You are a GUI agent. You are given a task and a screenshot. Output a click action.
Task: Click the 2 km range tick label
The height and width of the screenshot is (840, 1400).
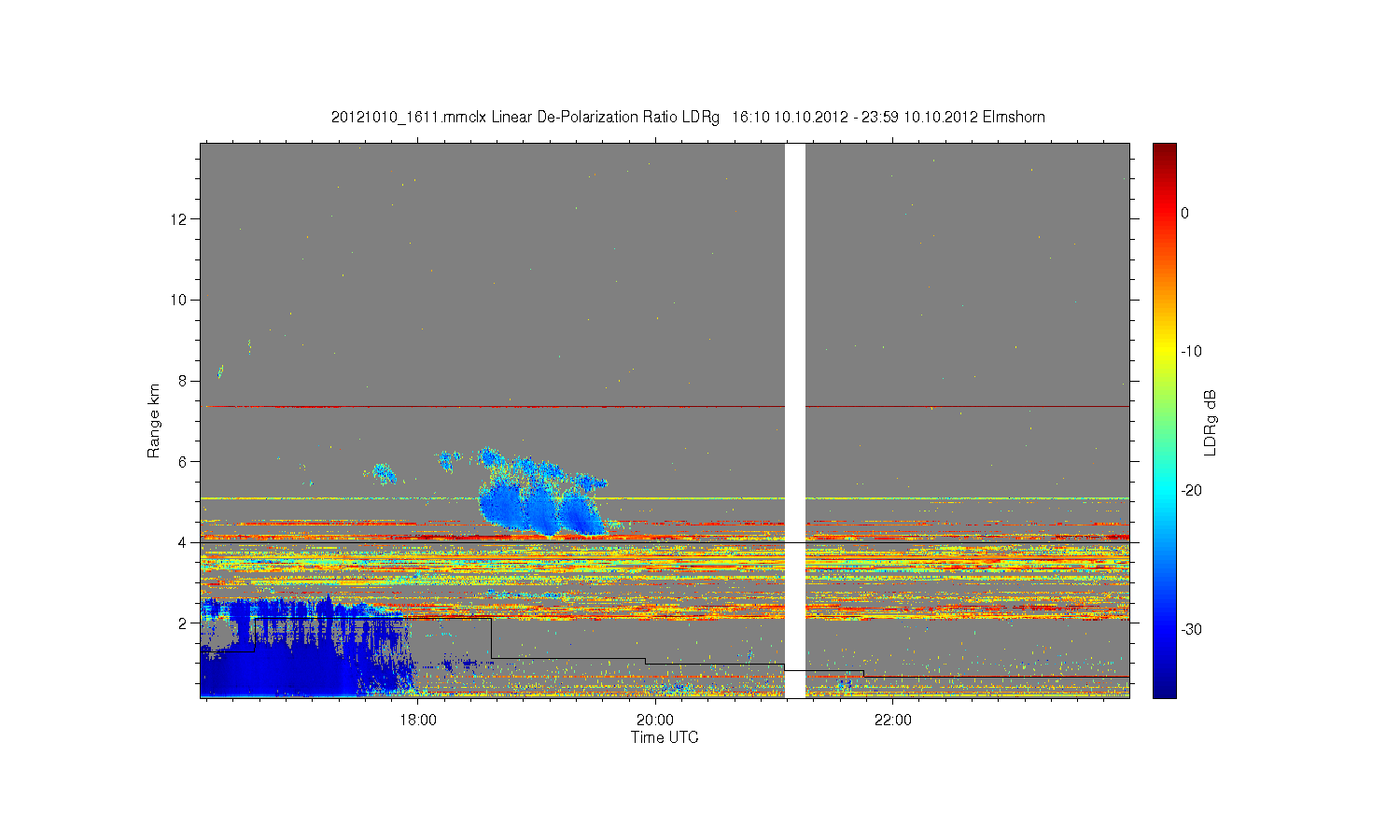(185, 623)
